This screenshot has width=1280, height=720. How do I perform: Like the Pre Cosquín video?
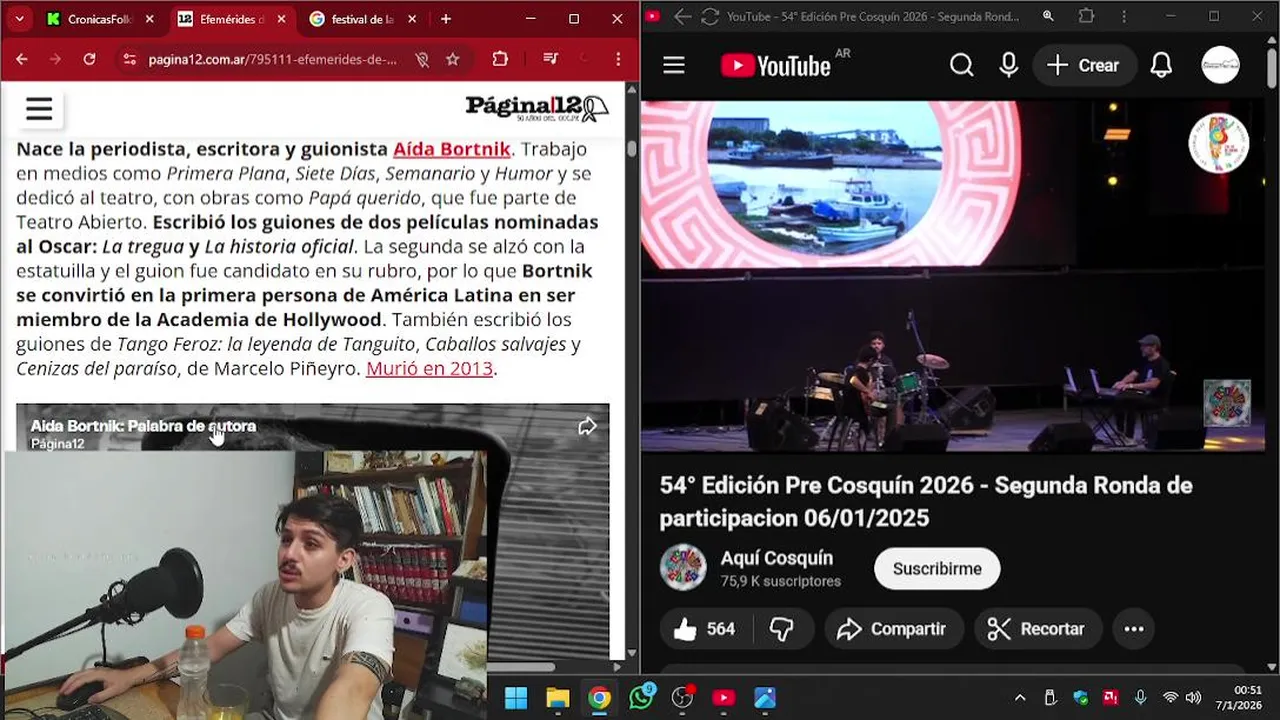coord(702,629)
